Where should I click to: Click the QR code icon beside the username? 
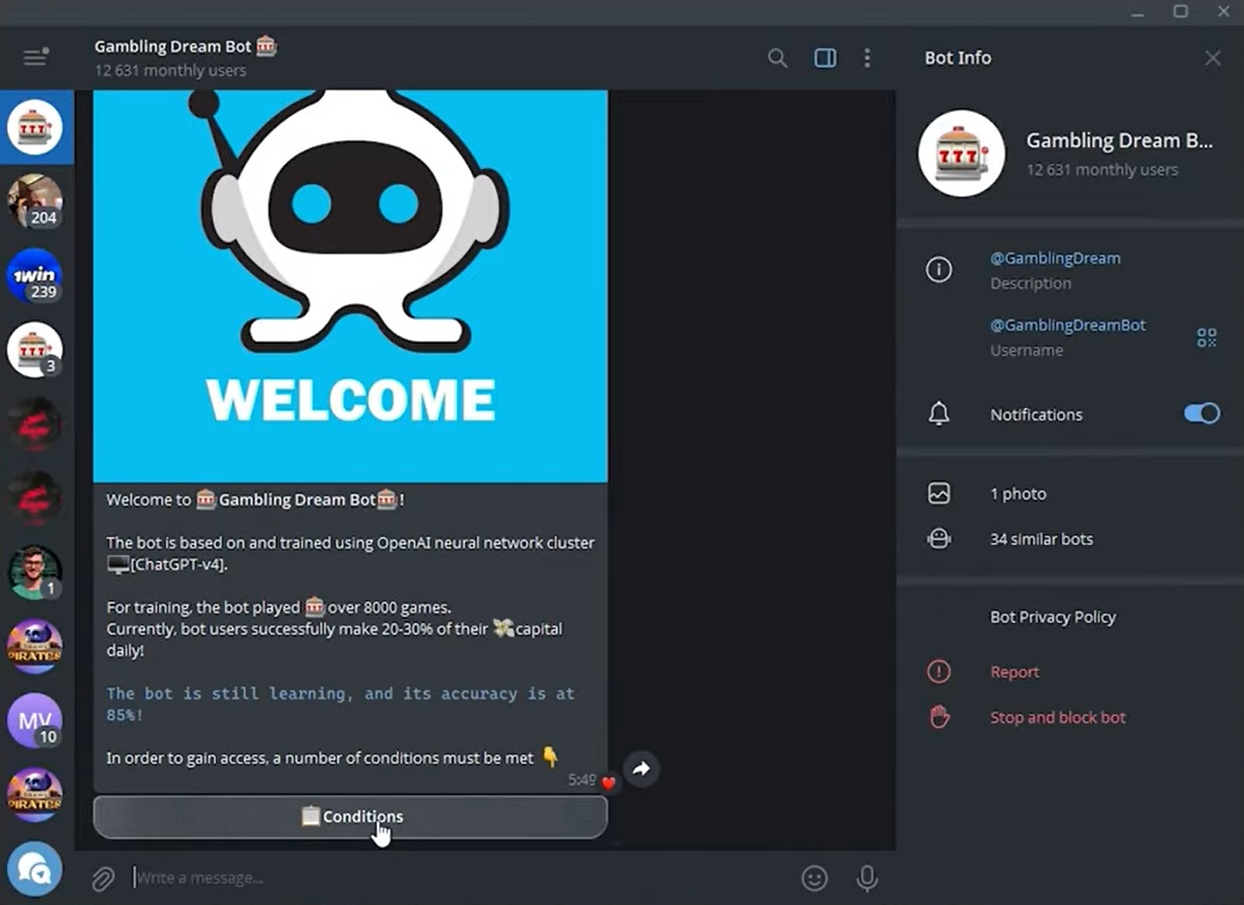coord(1206,337)
